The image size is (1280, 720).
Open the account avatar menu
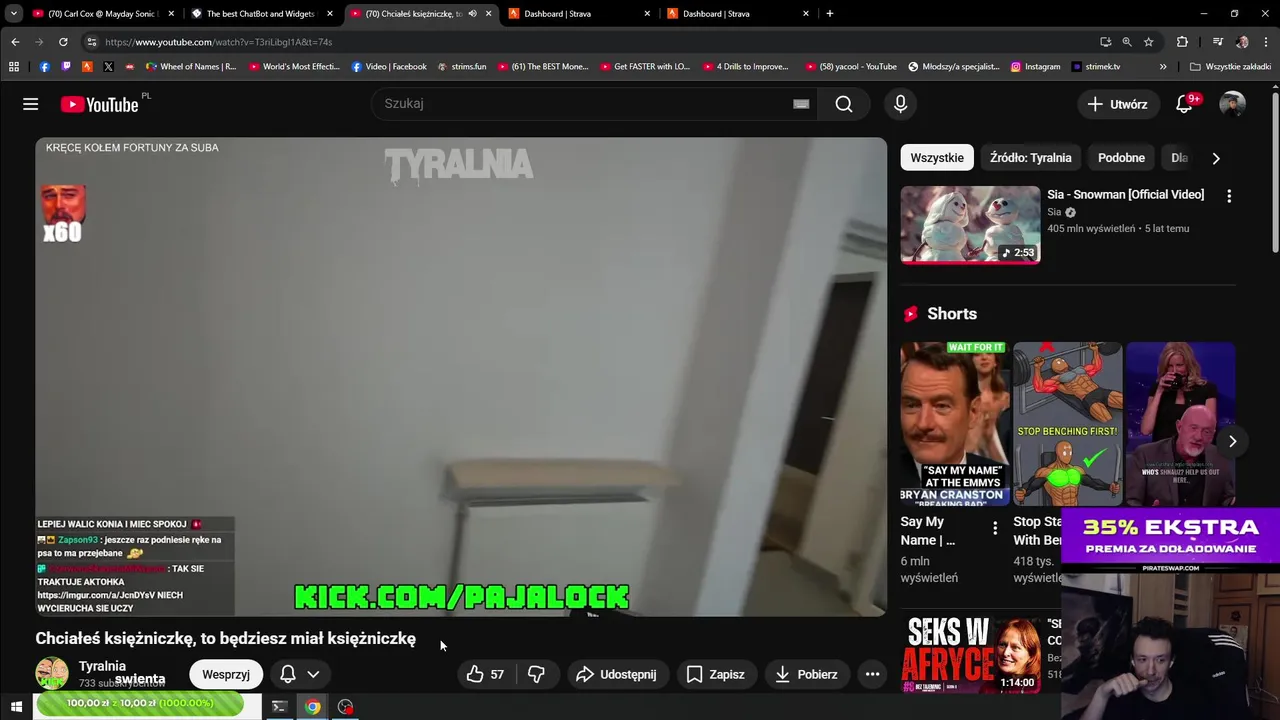(x=1233, y=104)
